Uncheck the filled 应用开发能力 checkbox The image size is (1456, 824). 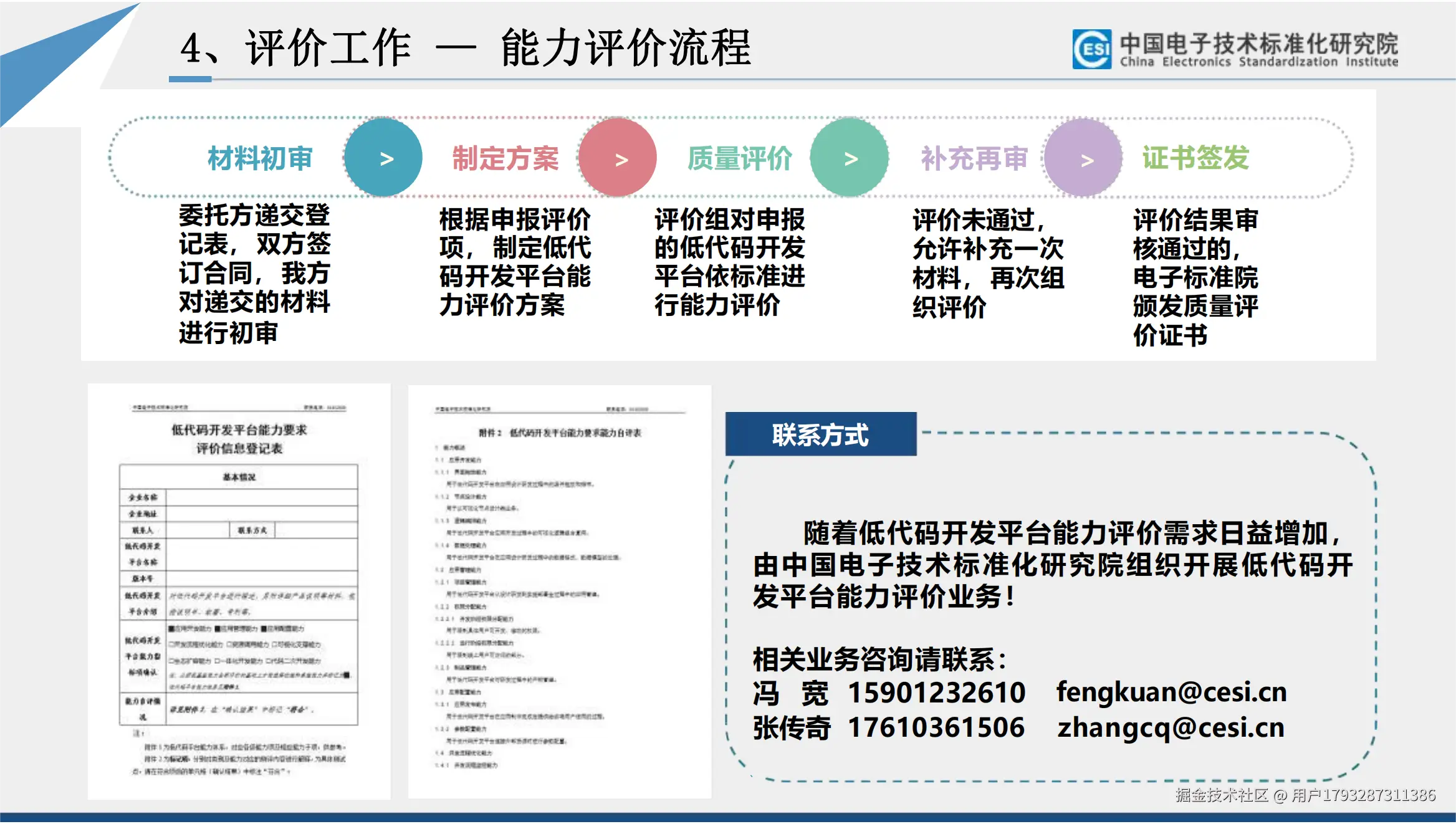[171, 628]
